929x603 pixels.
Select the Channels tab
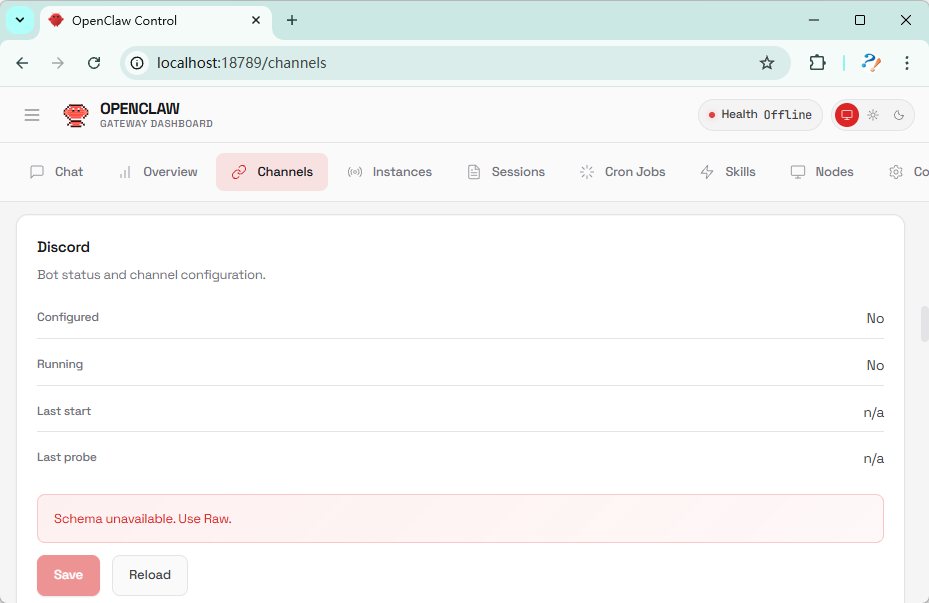[272, 172]
